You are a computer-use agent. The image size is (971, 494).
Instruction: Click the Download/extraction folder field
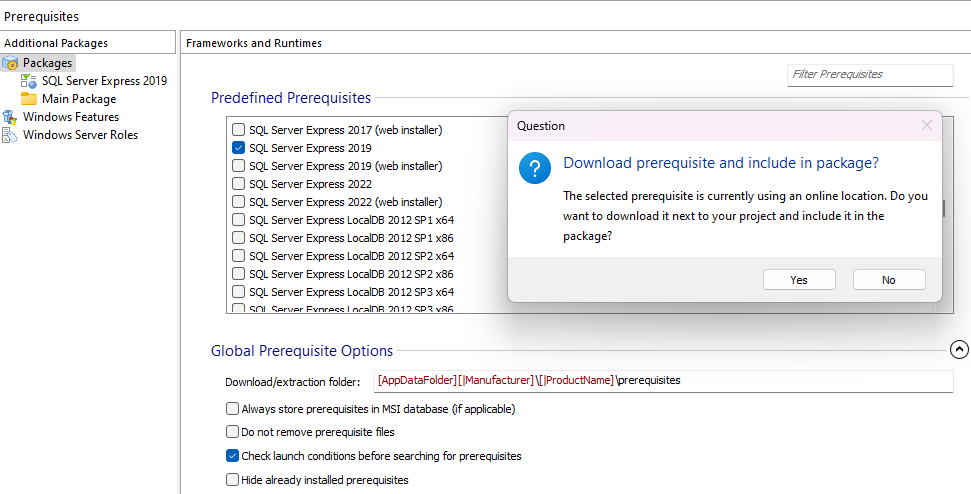pos(663,381)
